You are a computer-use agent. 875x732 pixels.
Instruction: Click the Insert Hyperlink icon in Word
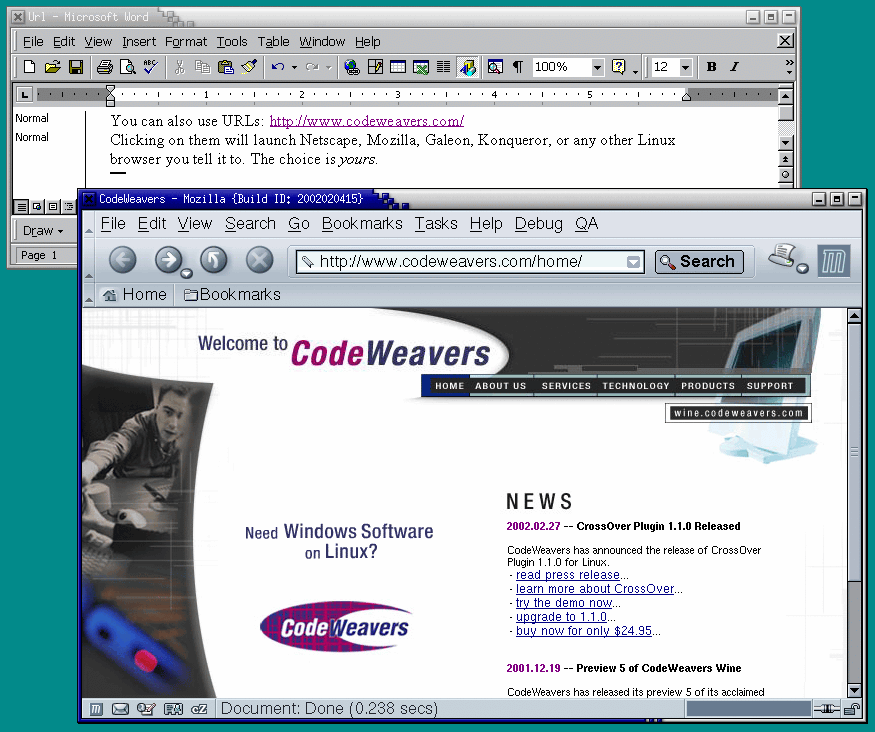pos(352,66)
